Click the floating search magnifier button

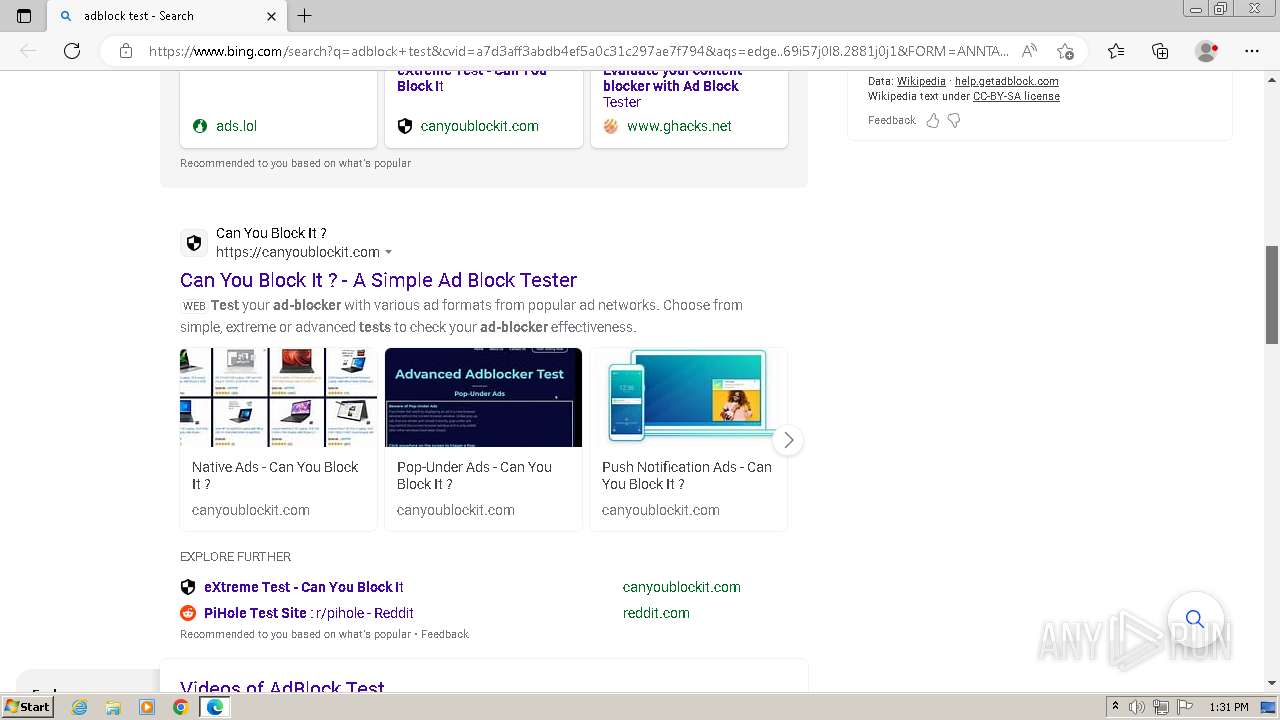(x=1195, y=619)
